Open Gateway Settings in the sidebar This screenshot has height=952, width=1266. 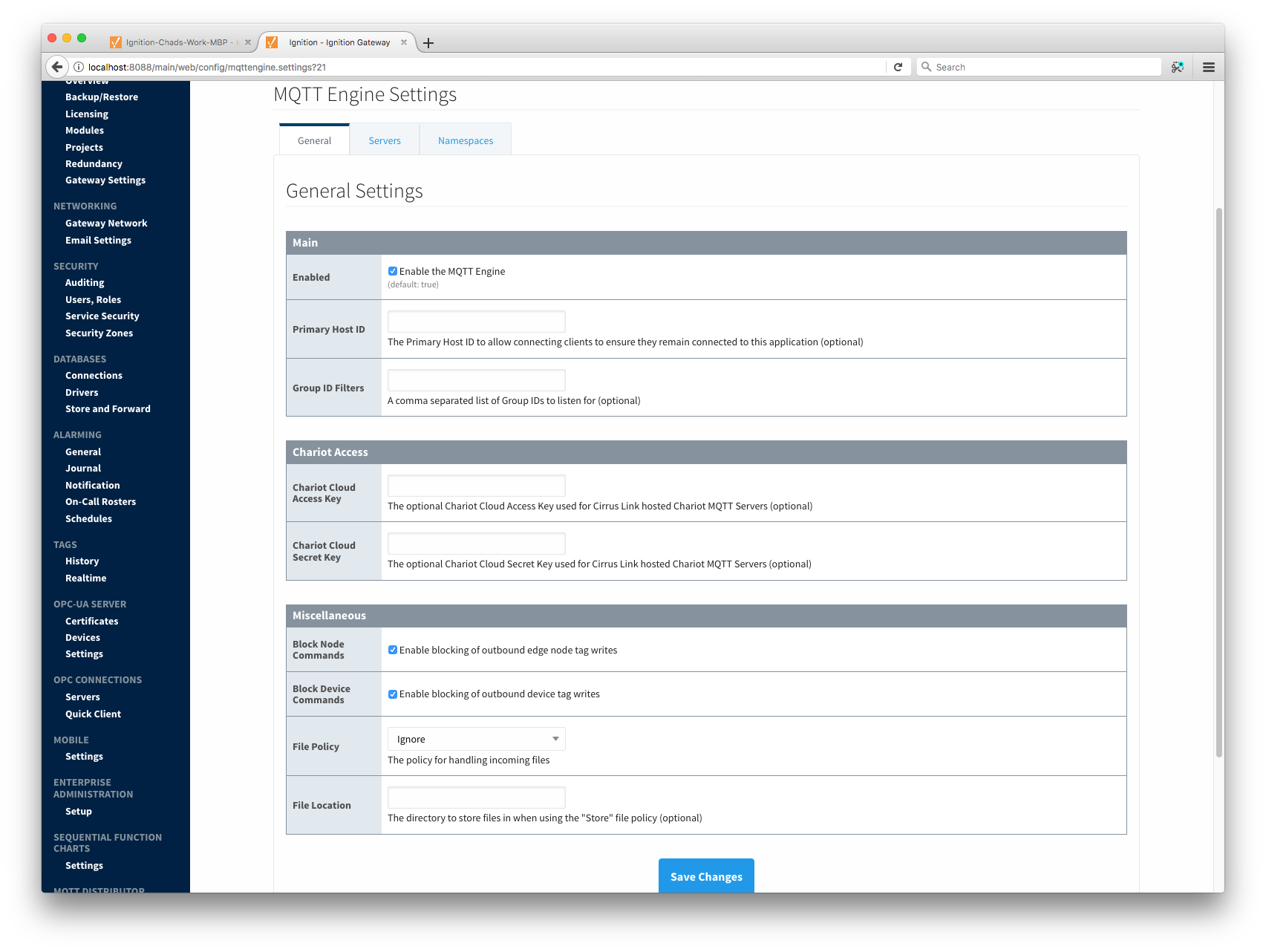pyautogui.click(x=105, y=180)
